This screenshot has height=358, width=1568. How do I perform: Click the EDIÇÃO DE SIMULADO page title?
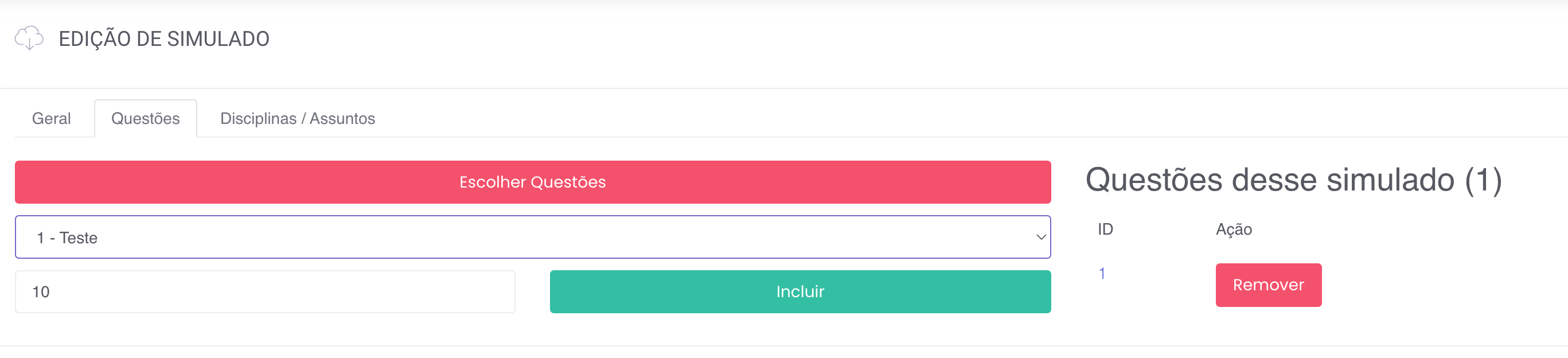coord(163,39)
